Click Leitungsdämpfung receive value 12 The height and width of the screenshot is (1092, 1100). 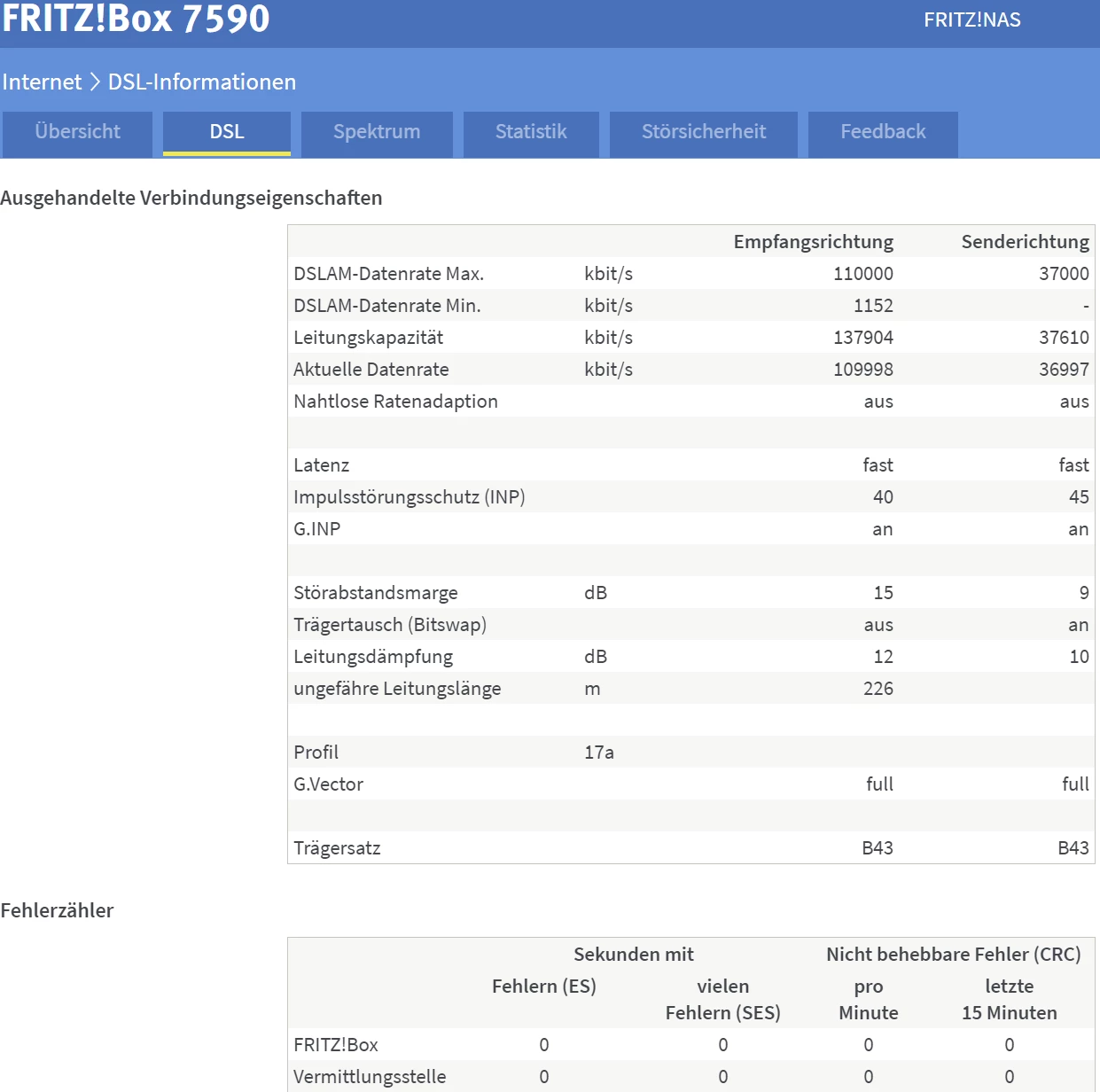883,657
